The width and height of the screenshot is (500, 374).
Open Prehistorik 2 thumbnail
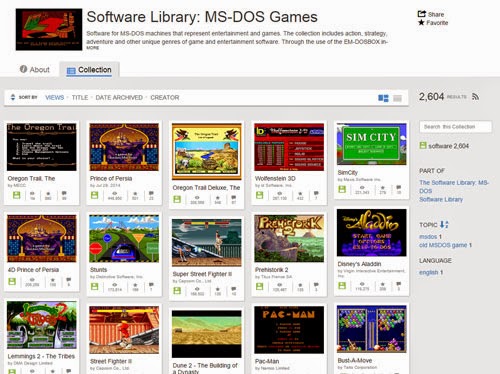[289, 238]
